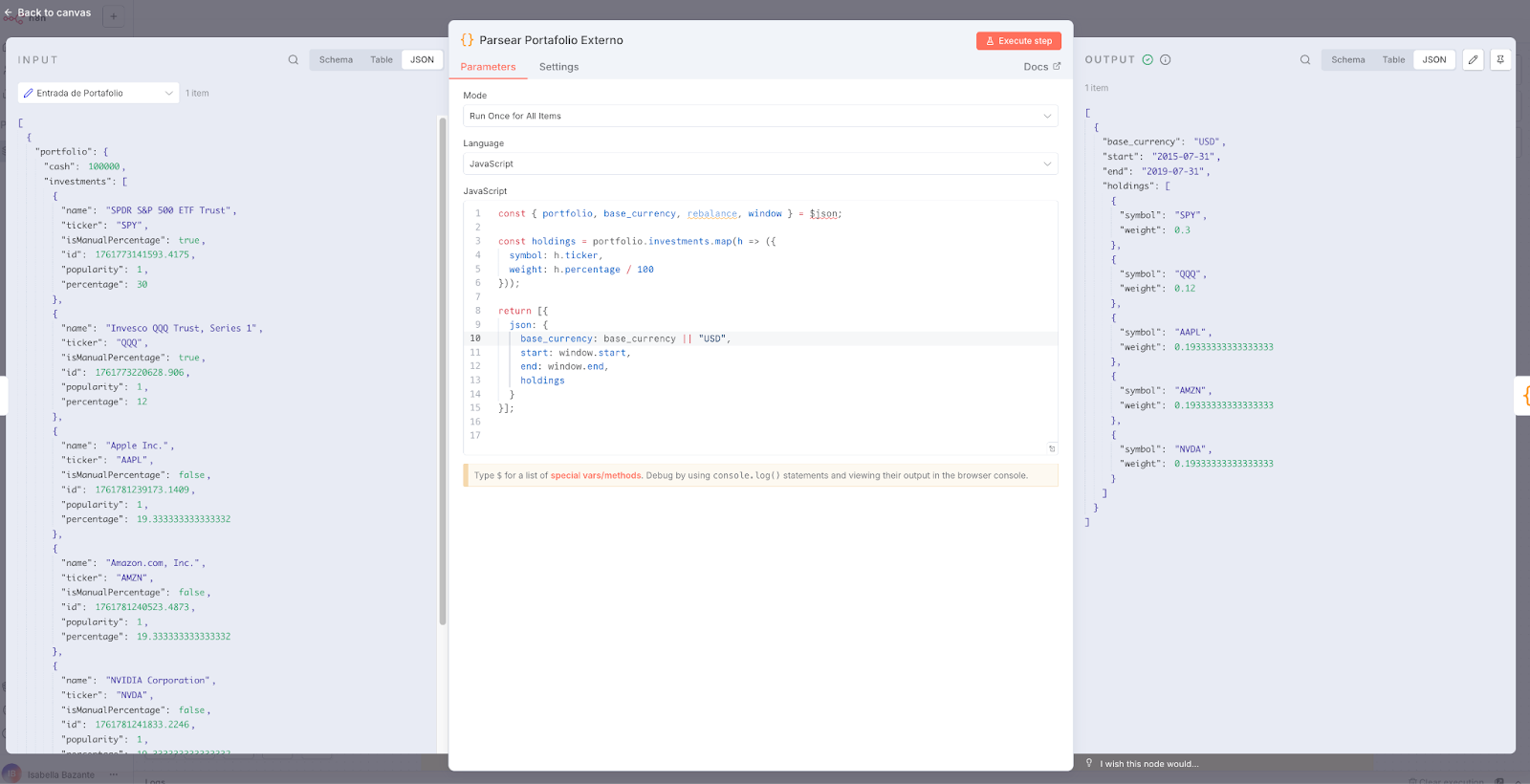Click the search icon in the OUTPUT panel
The width and height of the screenshot is (1530, 784).
coord(1305,59)
